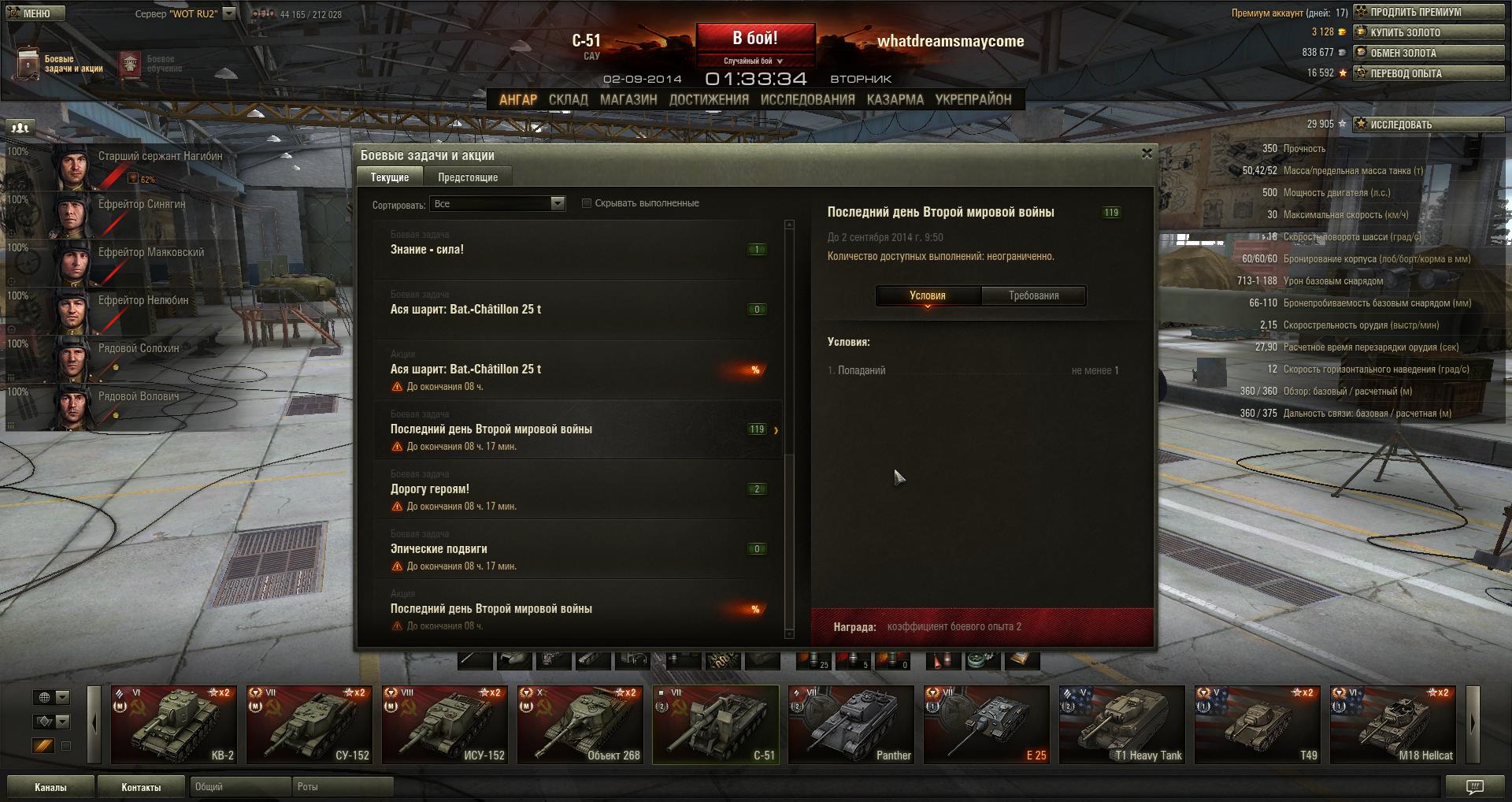The width and height of the screenshot is (1512, 802).
Task: Switch to Требования toggle tab
Action: [1033, 295]
